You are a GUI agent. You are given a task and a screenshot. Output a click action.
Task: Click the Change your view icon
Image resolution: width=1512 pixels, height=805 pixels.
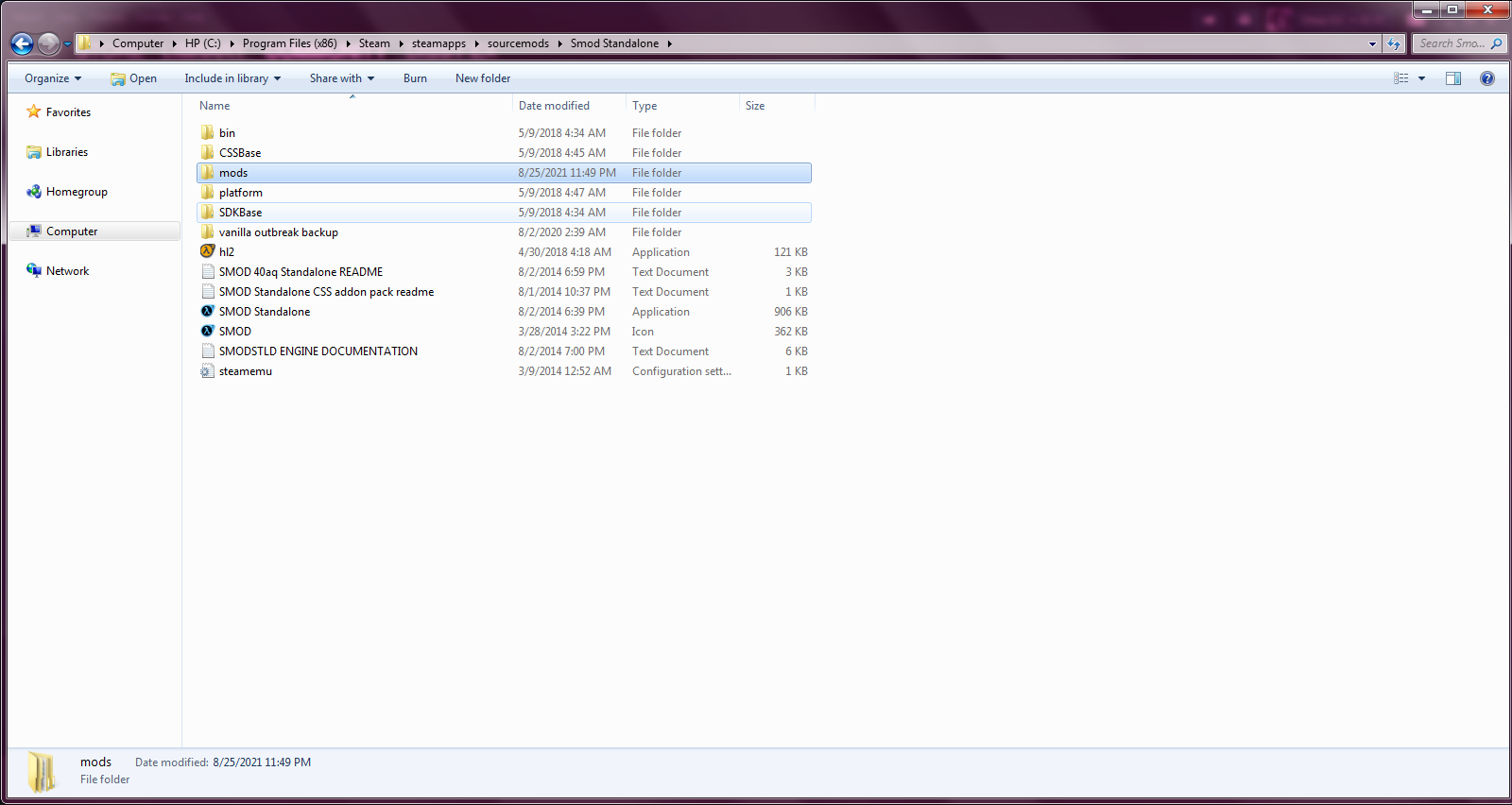1401,78
